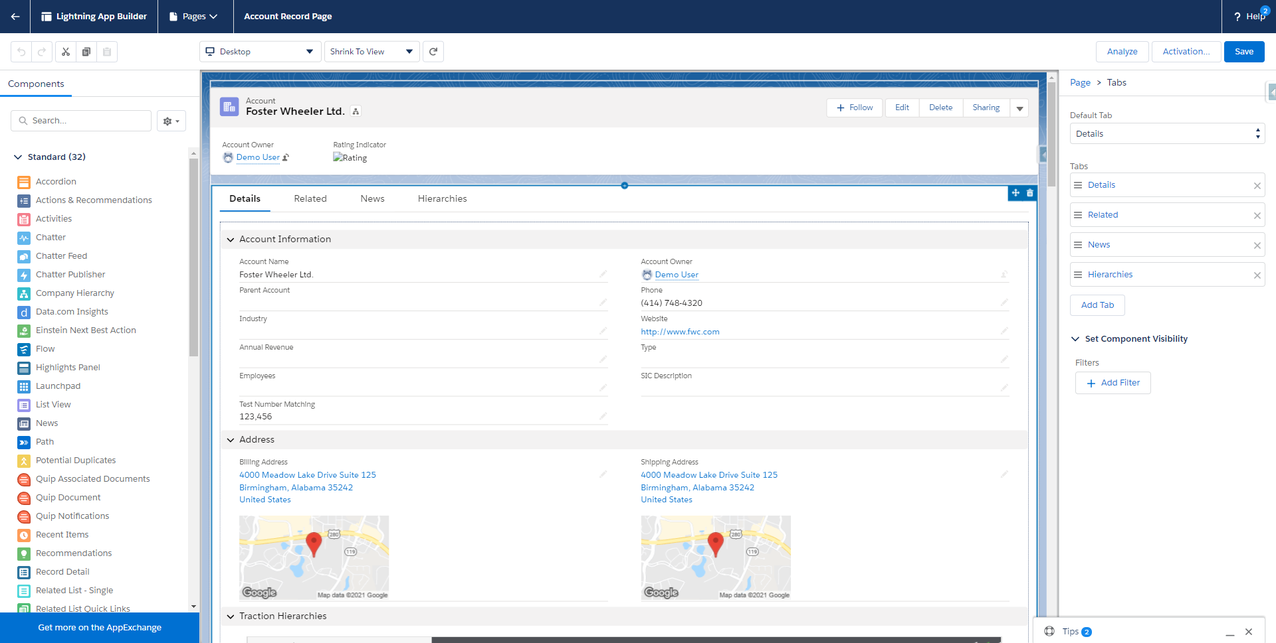Remove the Related tab with X

tap(1257, 216)
